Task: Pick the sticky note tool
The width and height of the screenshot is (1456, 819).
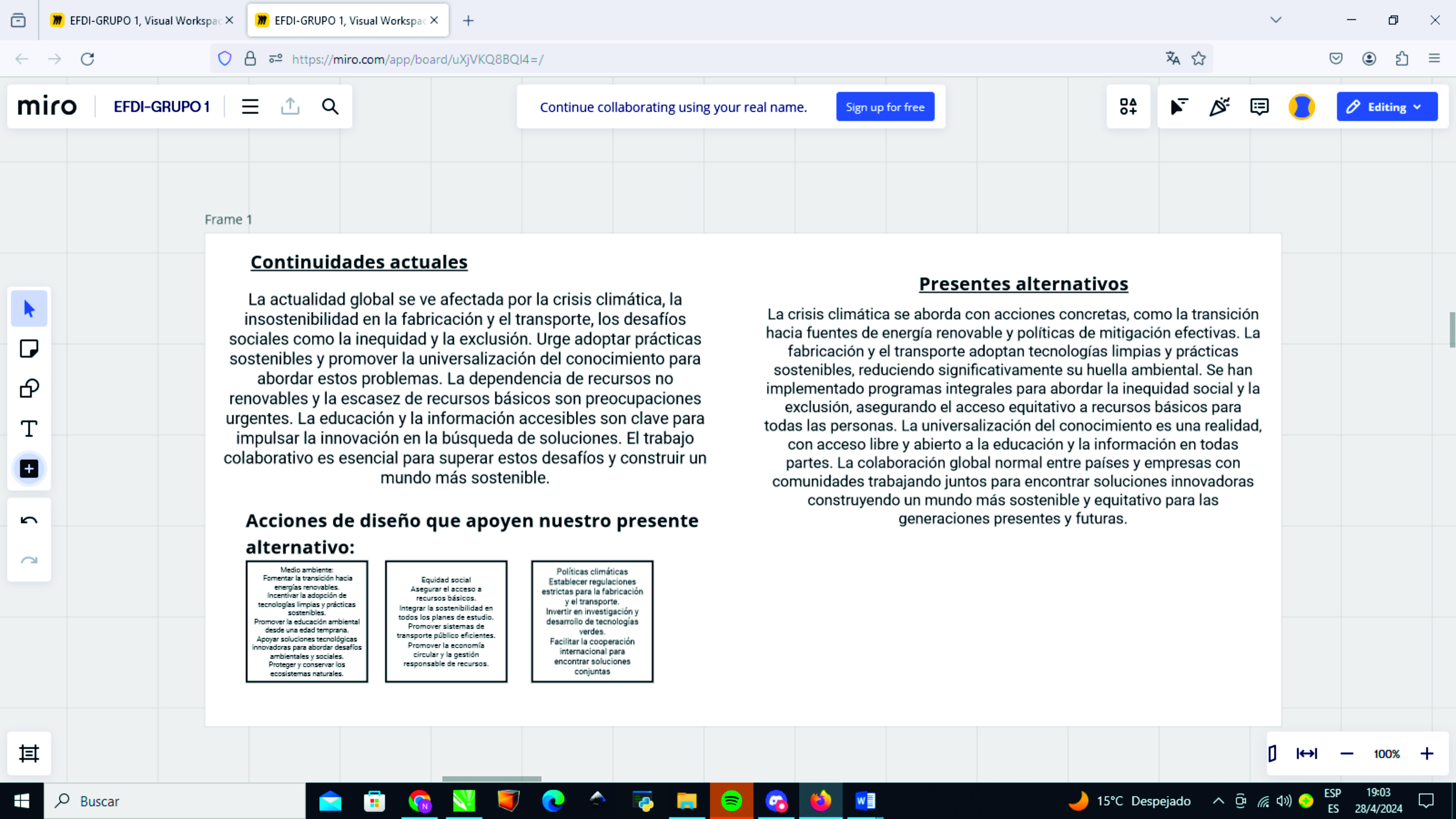Action: [29, 349]
